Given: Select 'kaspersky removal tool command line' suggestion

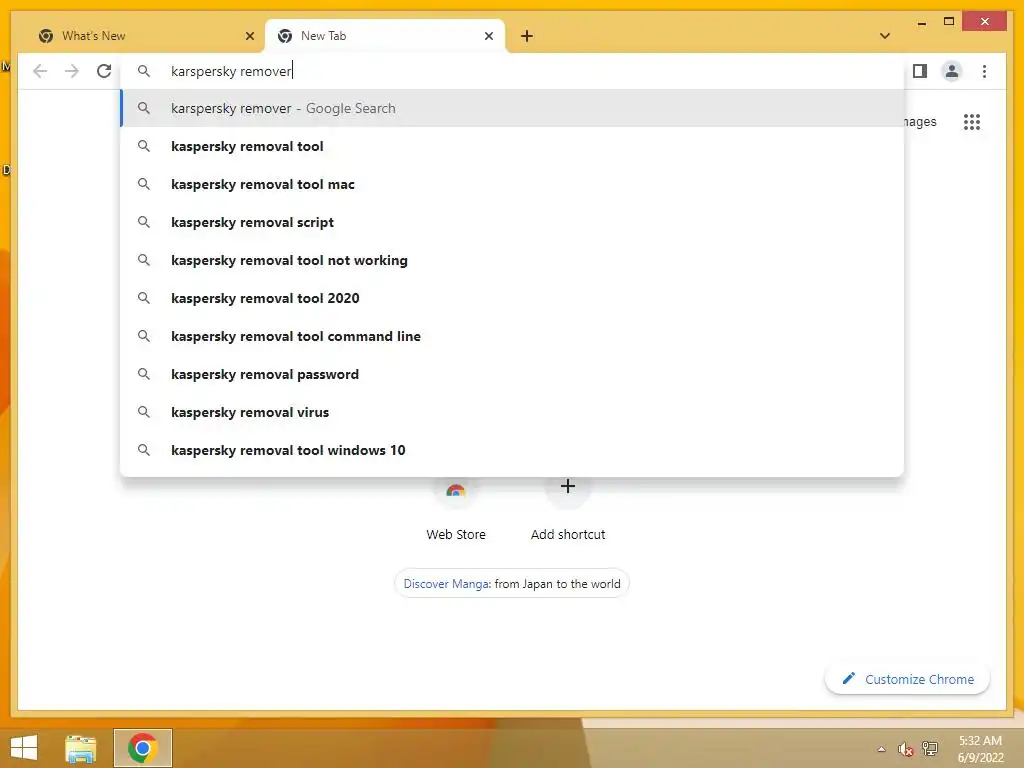Looking at the screenshot, I should click(x=512, y=336).
